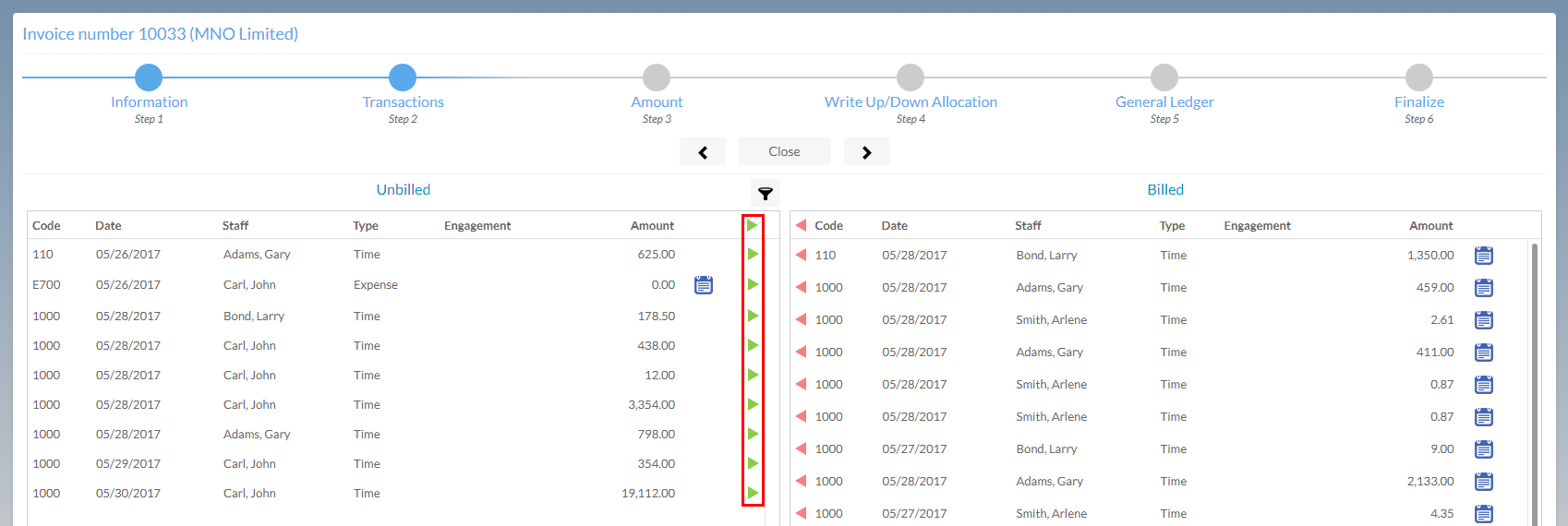Click the Billed list vertical scrollbar
Screen dimensions: 1568x526
click(x=1534, y=369)
